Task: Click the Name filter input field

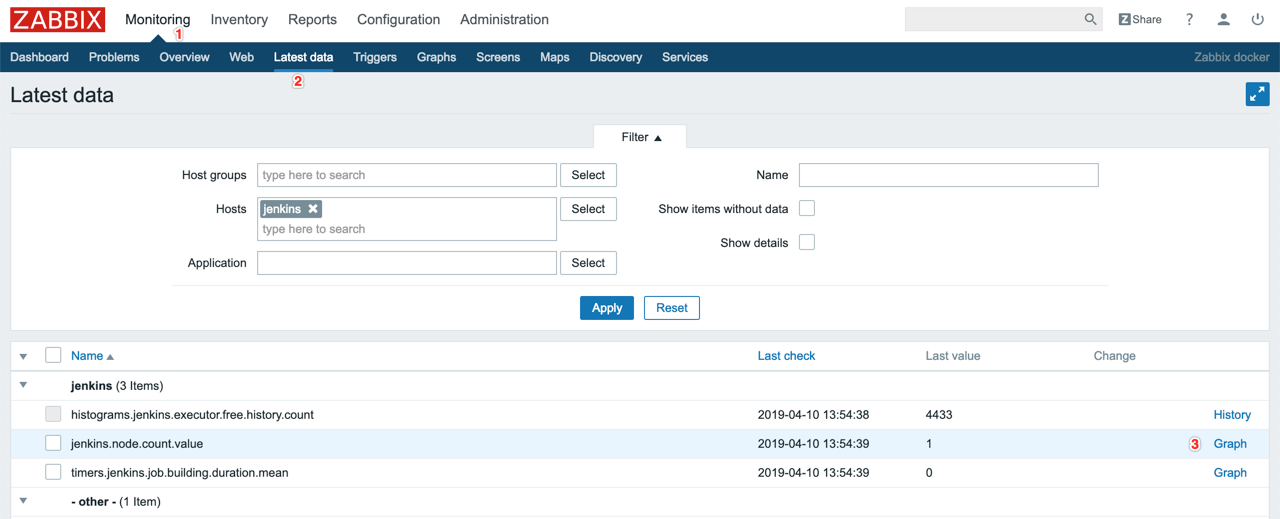Action: (x=948, y=175)
